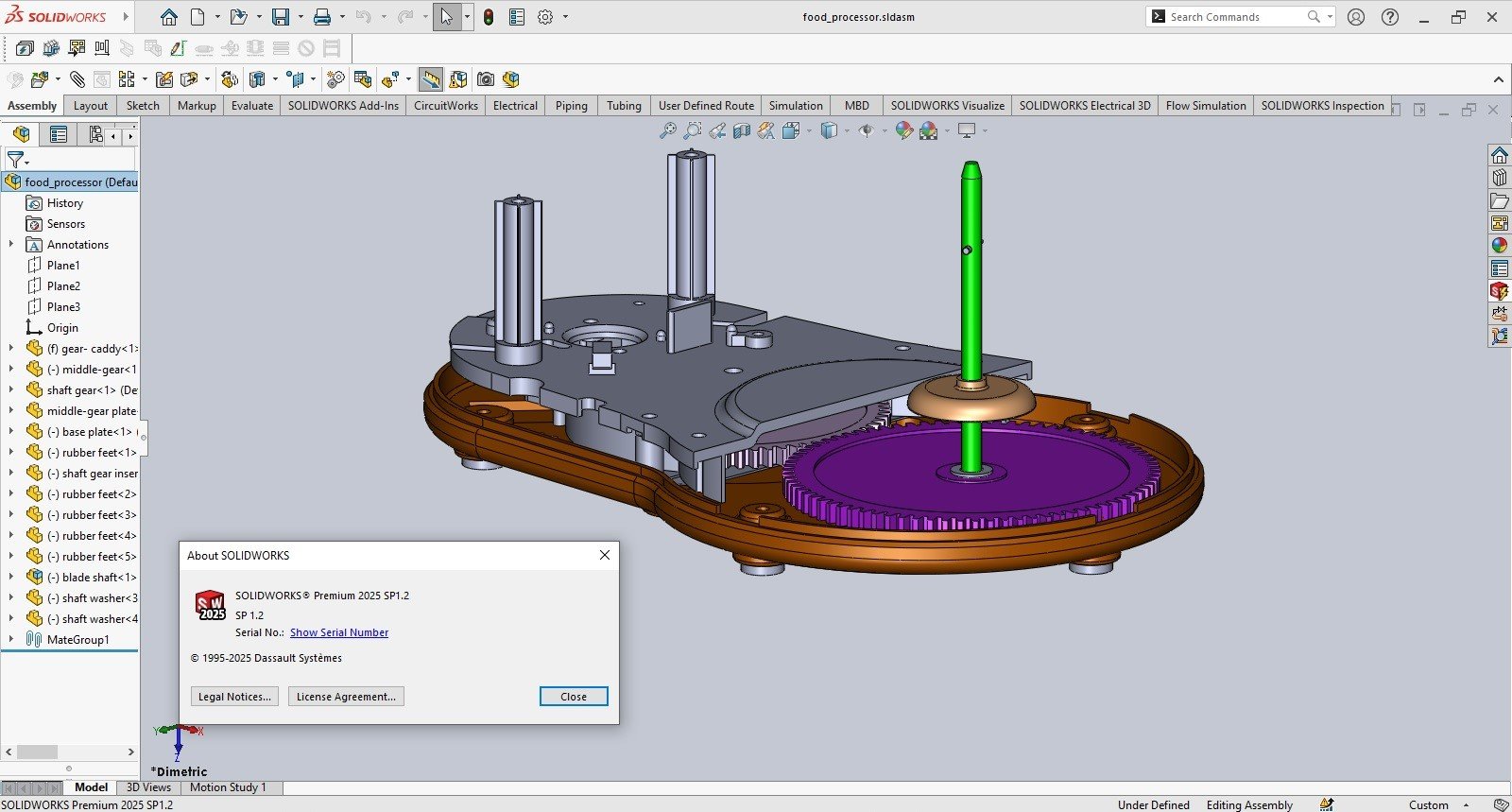Open the Save dropdown arrow

[x=301, y=17]
